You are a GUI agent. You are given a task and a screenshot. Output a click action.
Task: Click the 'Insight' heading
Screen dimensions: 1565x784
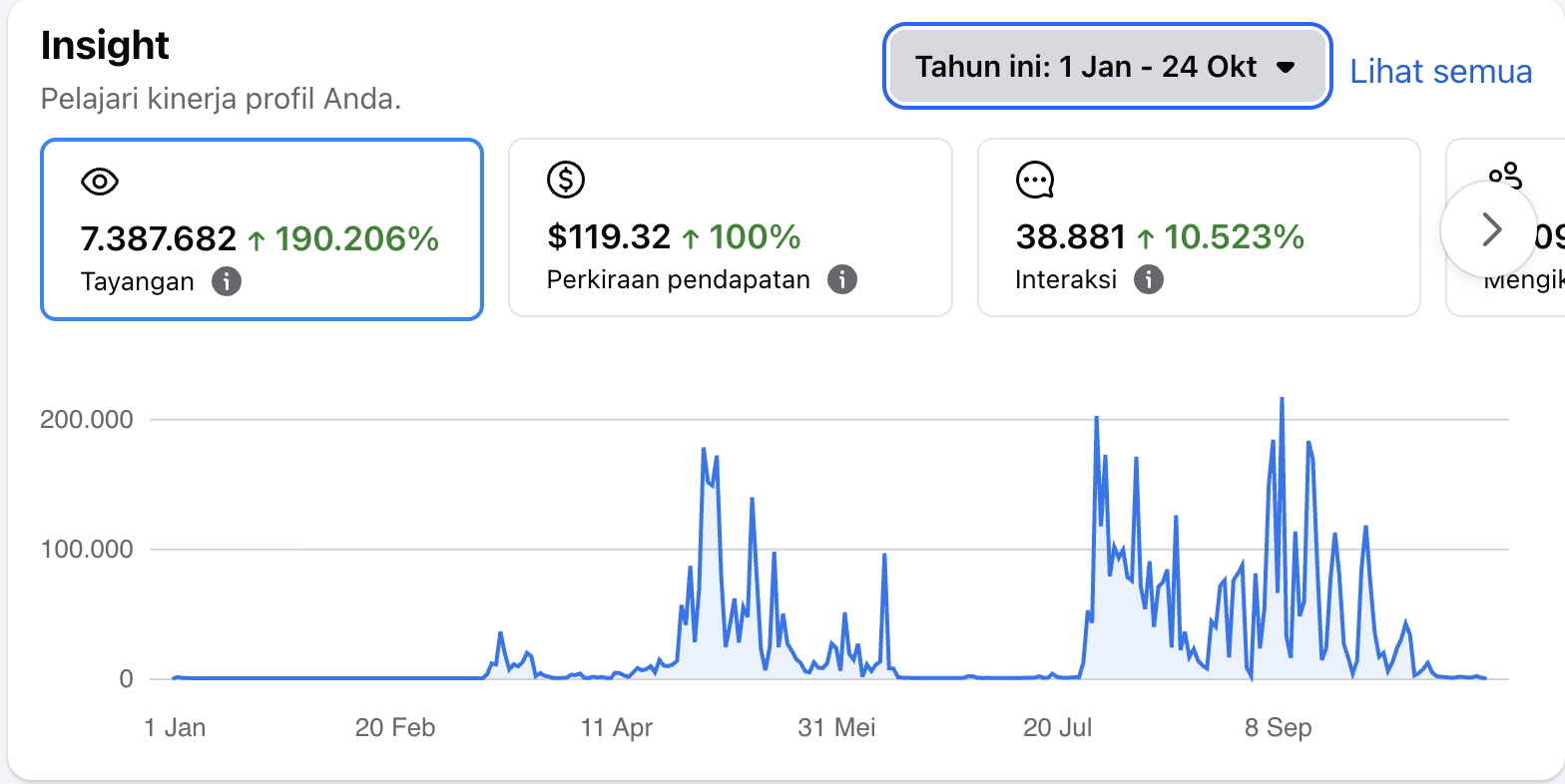[x=105, y=46]
